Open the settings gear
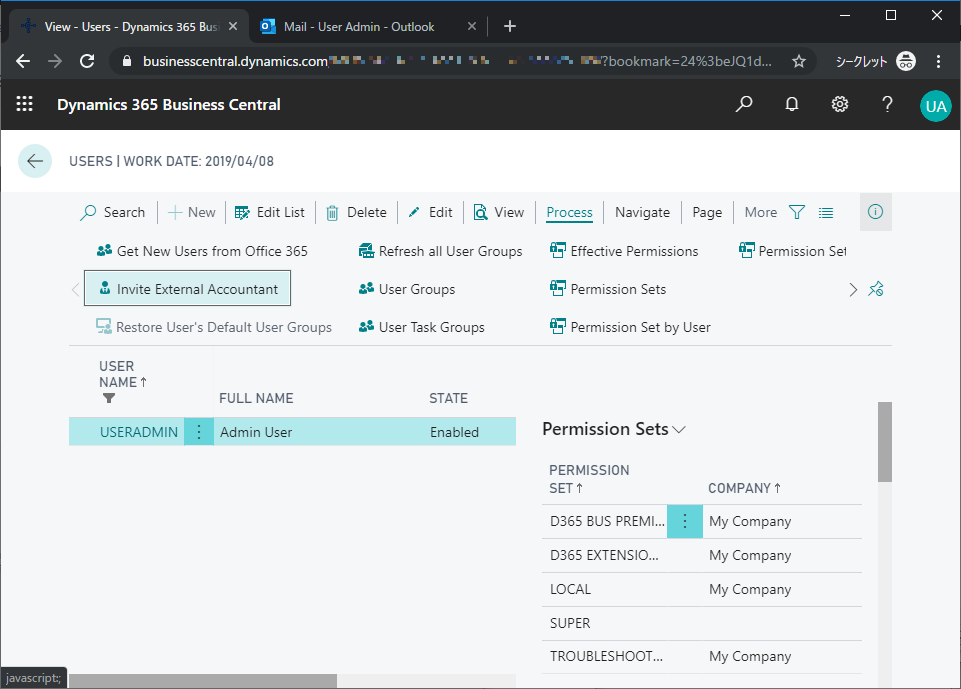 (840, 104)
